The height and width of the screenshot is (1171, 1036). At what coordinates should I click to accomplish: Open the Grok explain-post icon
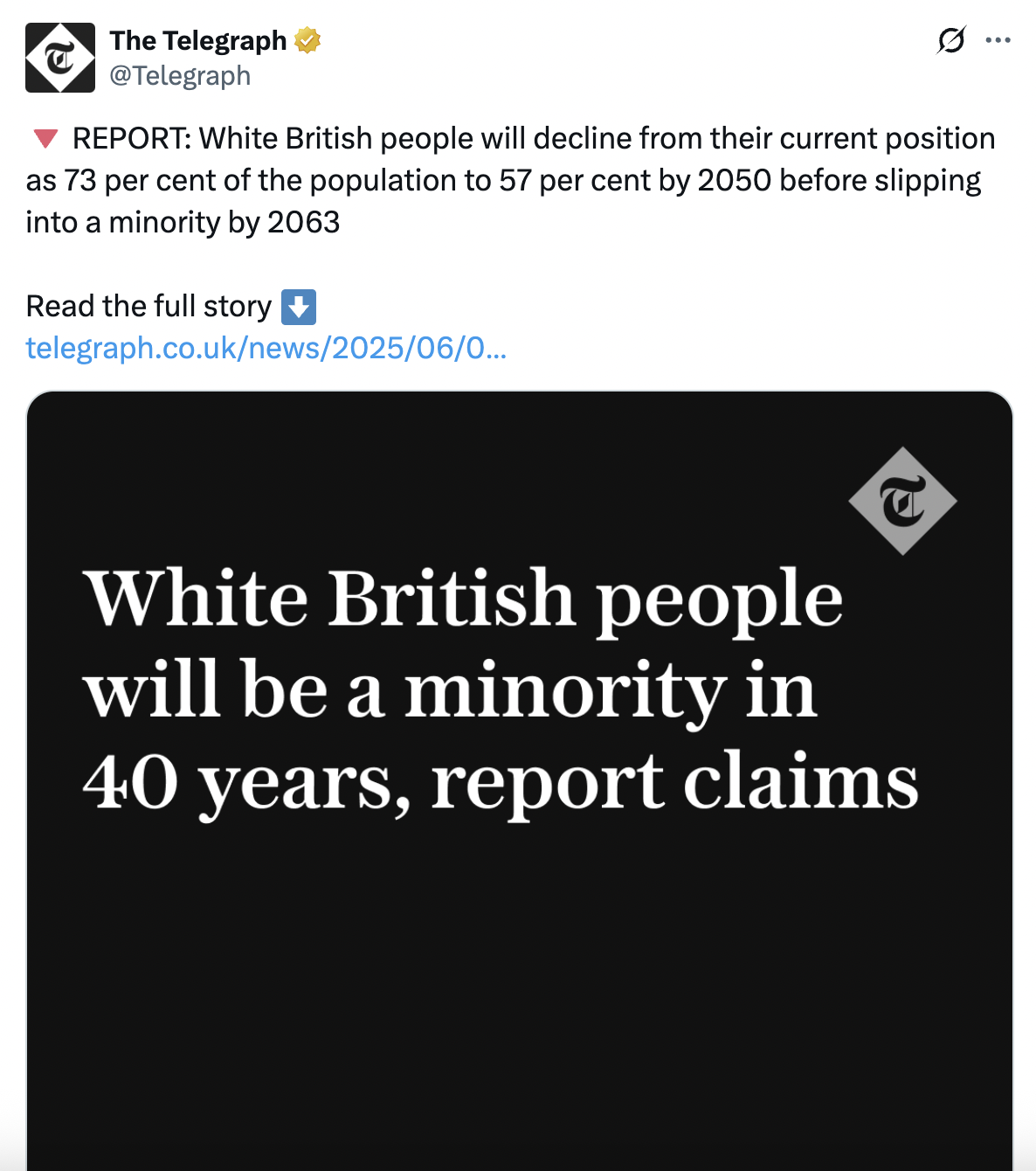point(951,40)
